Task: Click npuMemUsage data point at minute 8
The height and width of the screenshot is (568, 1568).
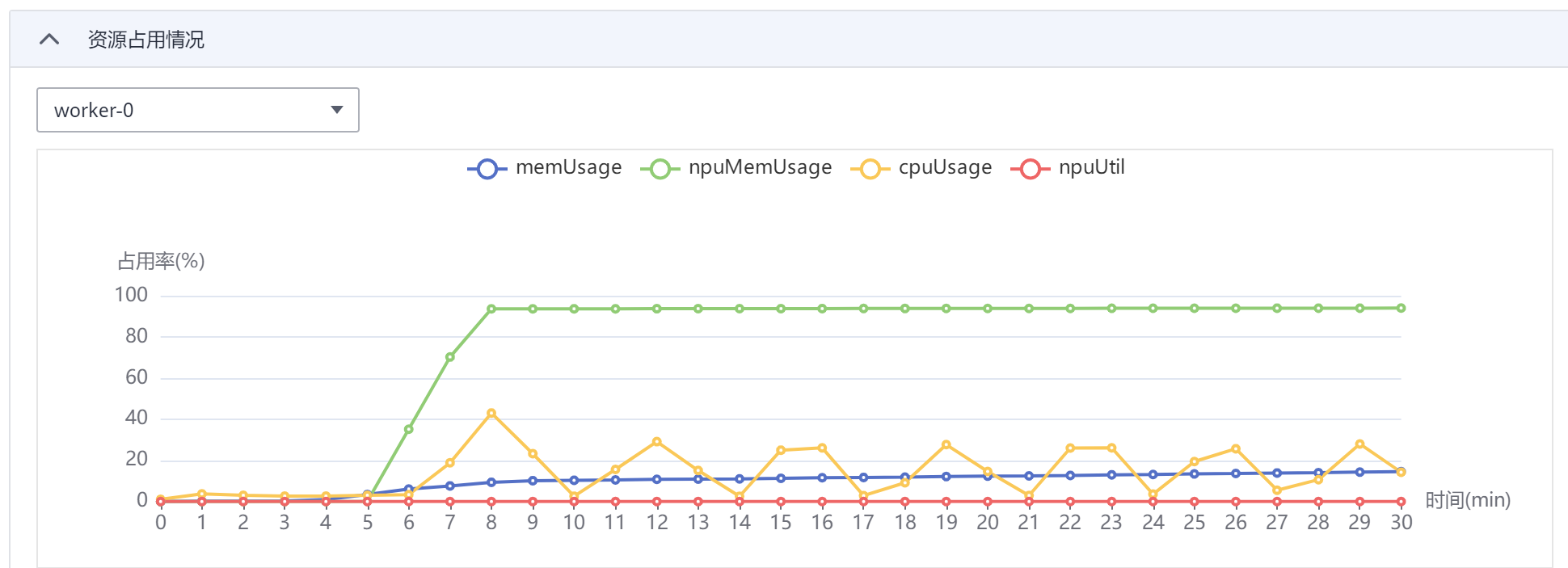Action: point(491,309)
